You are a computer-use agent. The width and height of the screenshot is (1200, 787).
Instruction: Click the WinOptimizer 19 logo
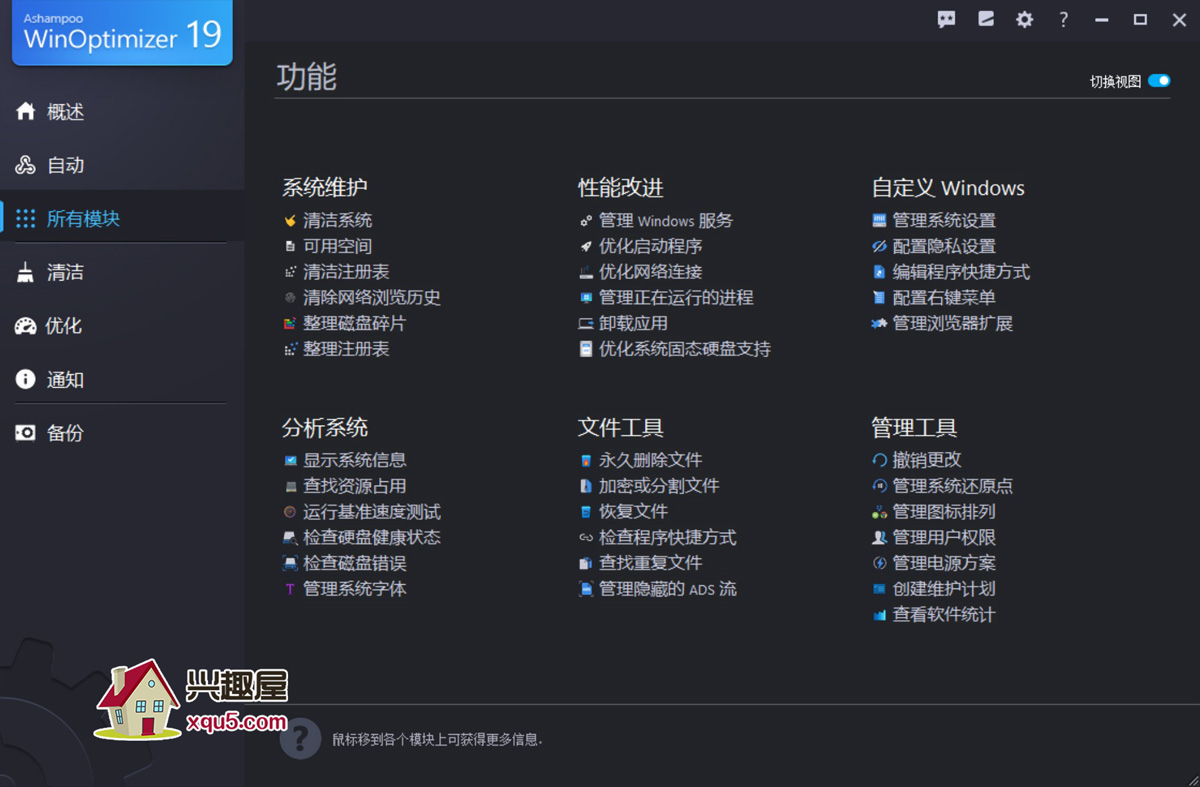(122, 32)
